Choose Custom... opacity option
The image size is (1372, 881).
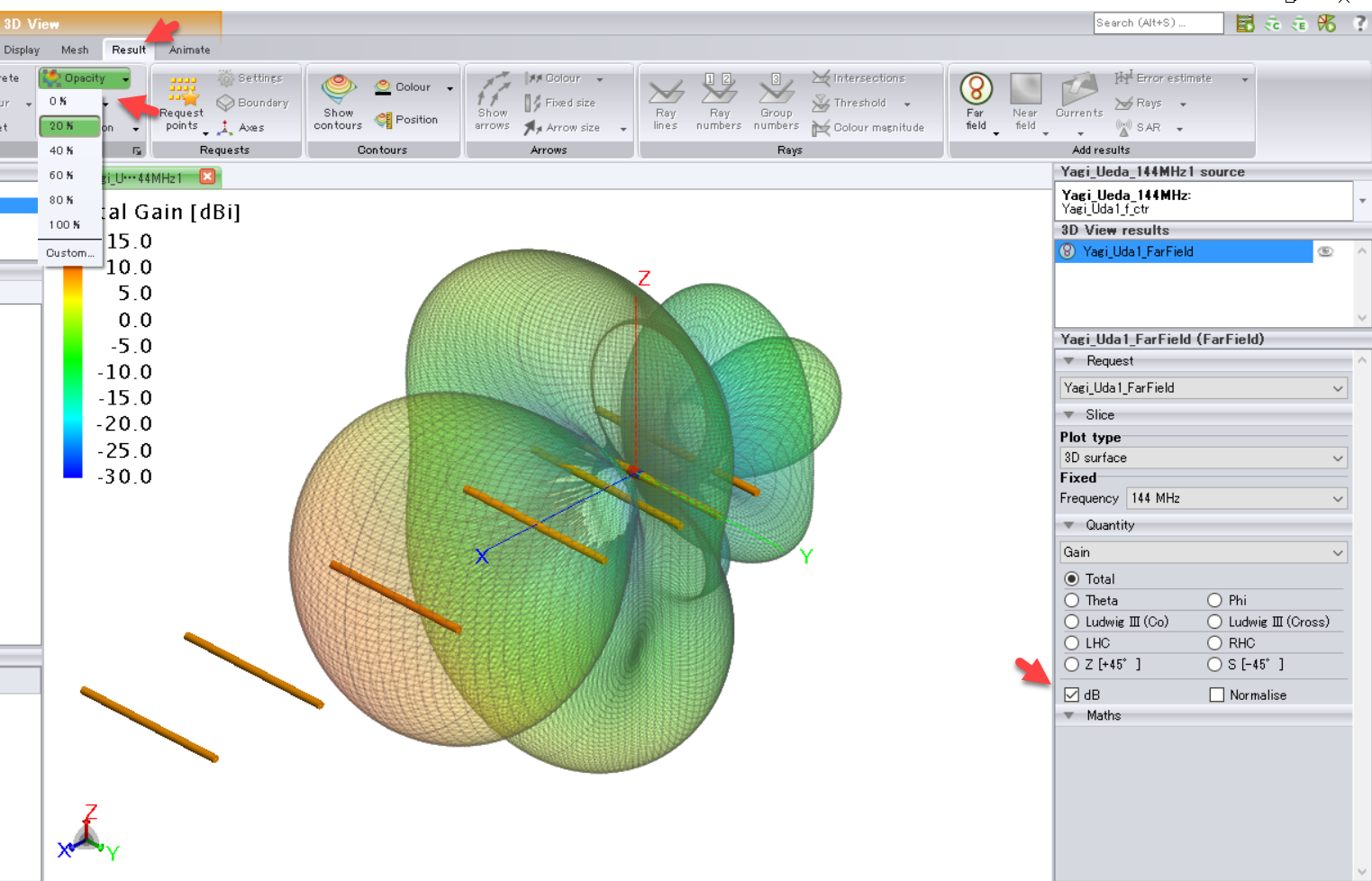coord(69,253)
